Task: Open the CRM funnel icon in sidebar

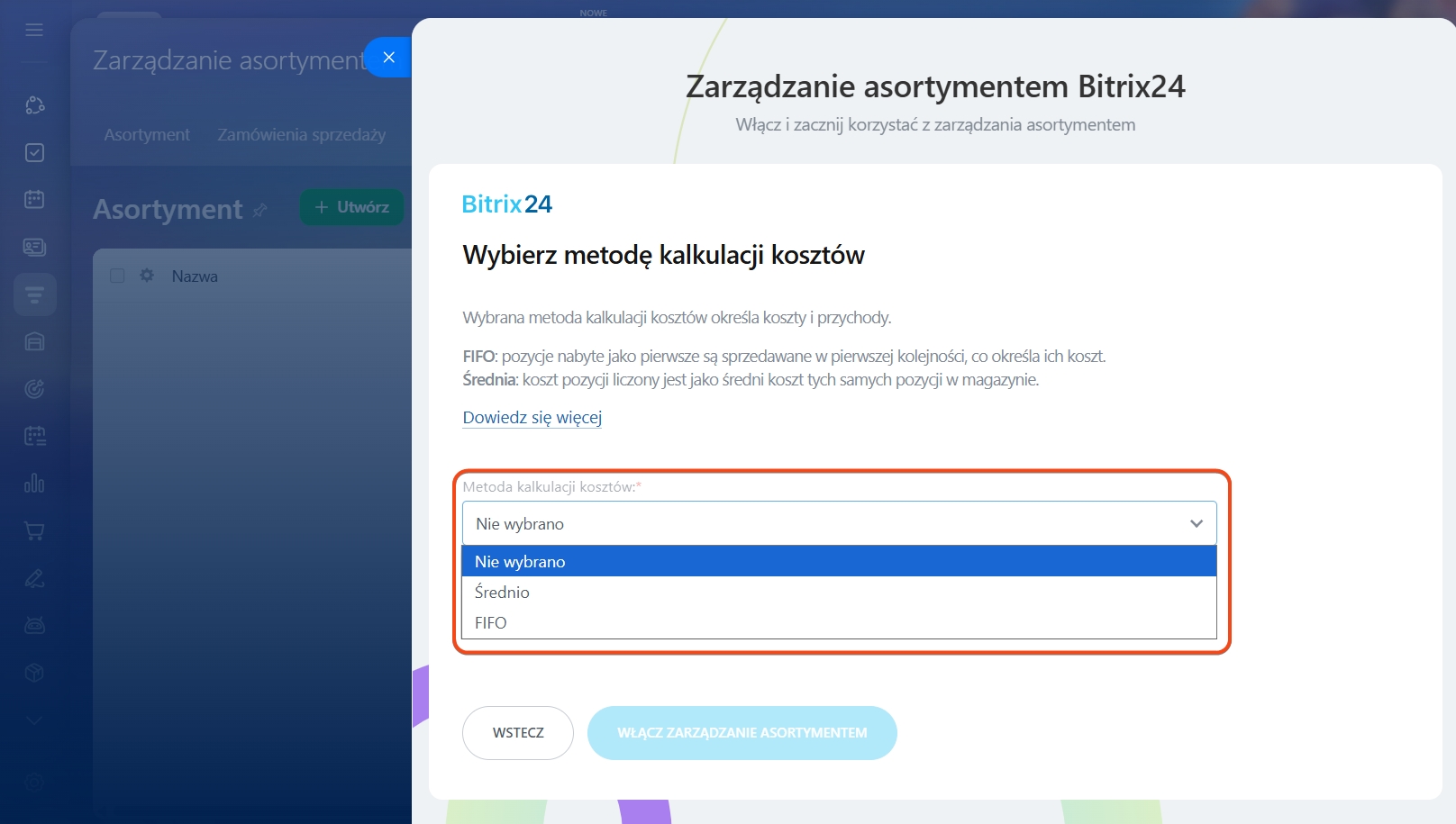Action: [34, 294]
